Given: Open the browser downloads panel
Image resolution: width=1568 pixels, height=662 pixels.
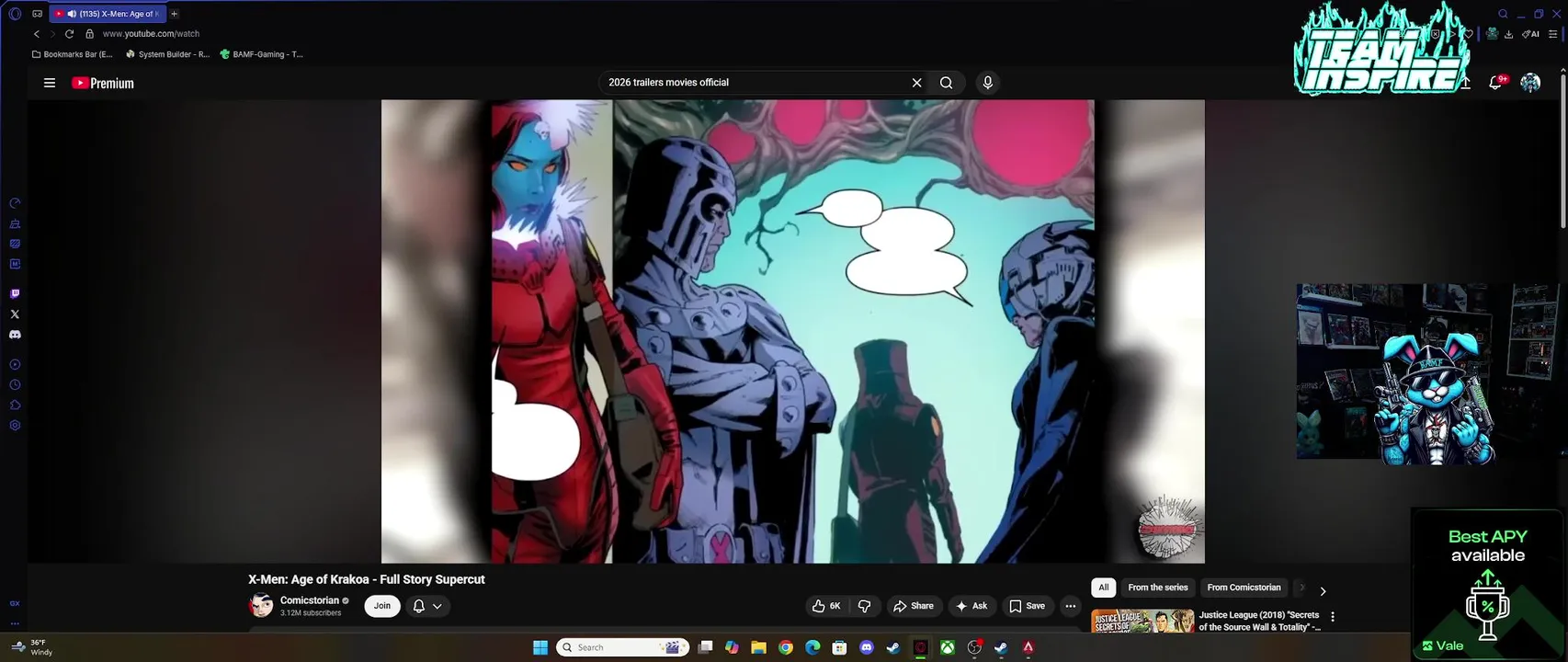Looking at the screenshot, I should (x=1508, y=34).
